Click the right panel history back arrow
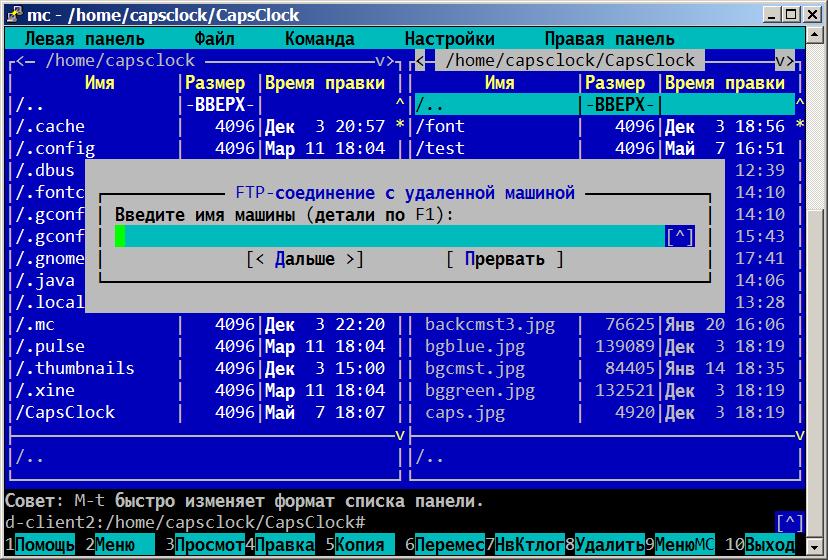This screenshot has height=560, width=828. 420,61
